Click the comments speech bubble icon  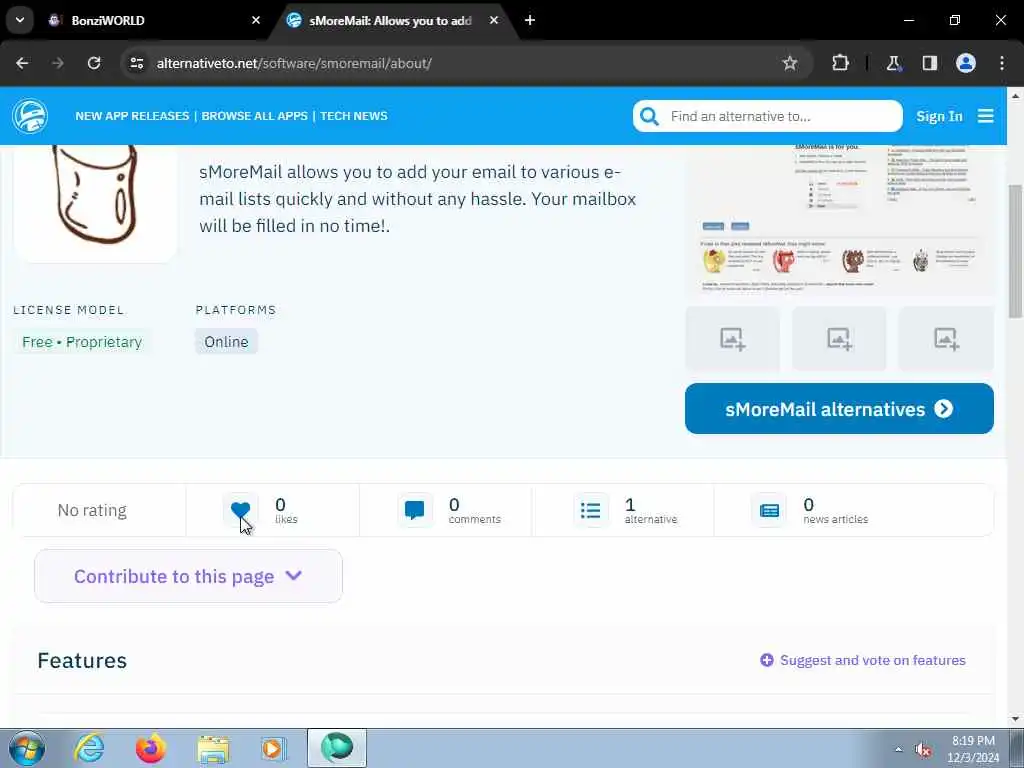point(415,510)
